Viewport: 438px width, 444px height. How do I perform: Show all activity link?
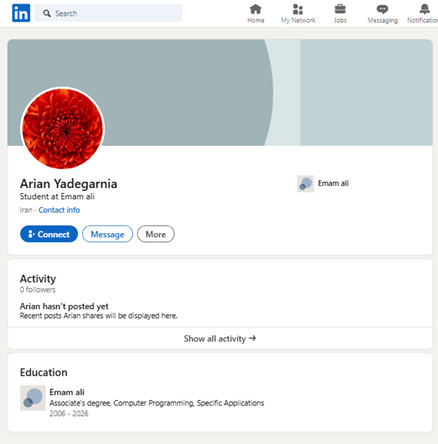220,339
